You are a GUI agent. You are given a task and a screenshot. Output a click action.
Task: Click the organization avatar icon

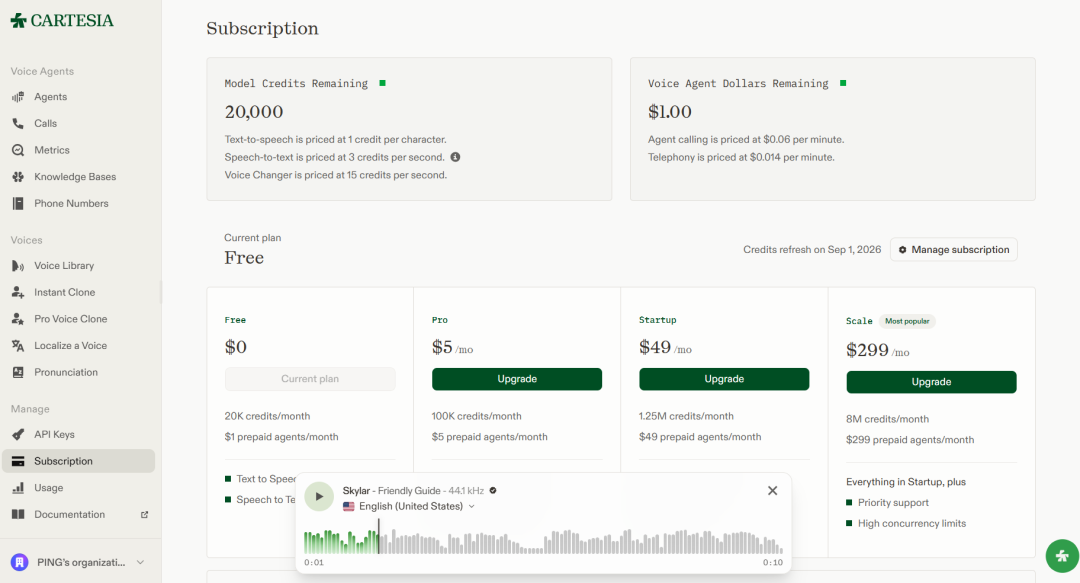(x=19, y=562)
